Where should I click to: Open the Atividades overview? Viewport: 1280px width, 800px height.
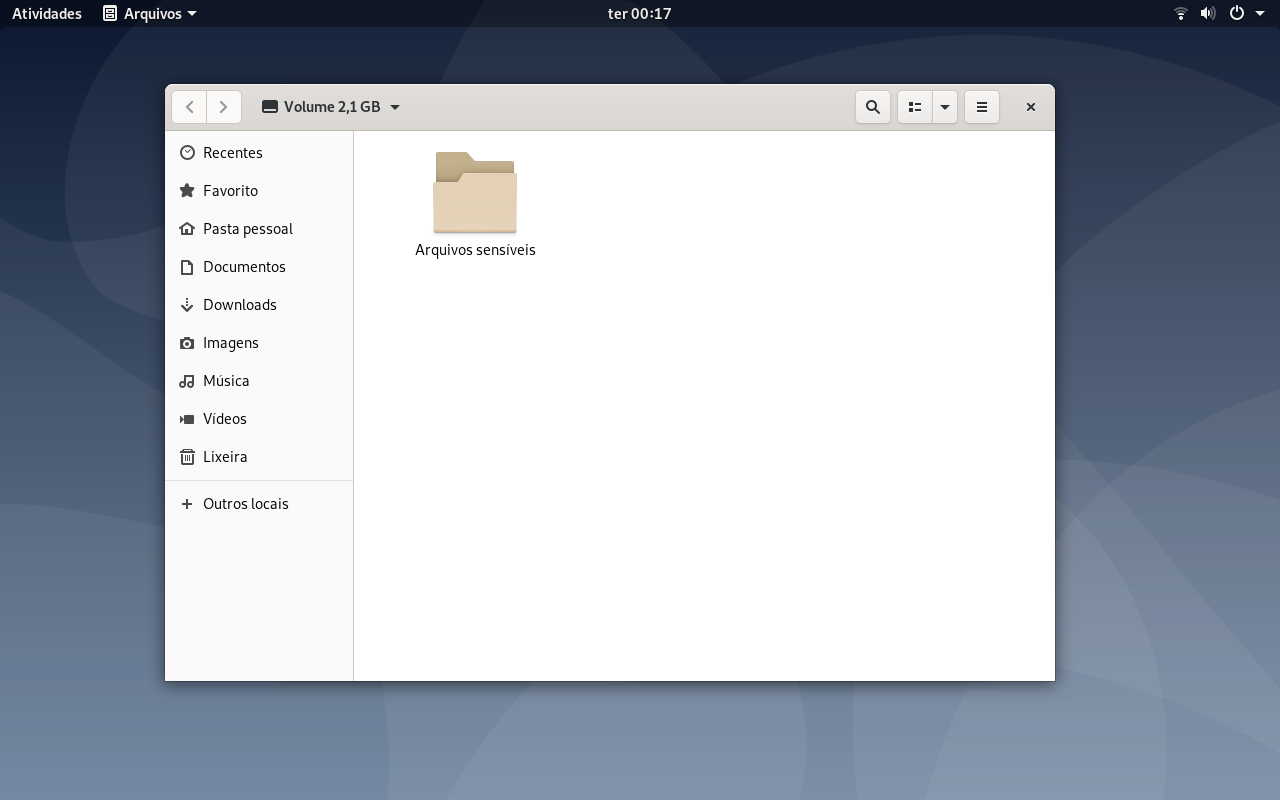[x=47, y=14]
